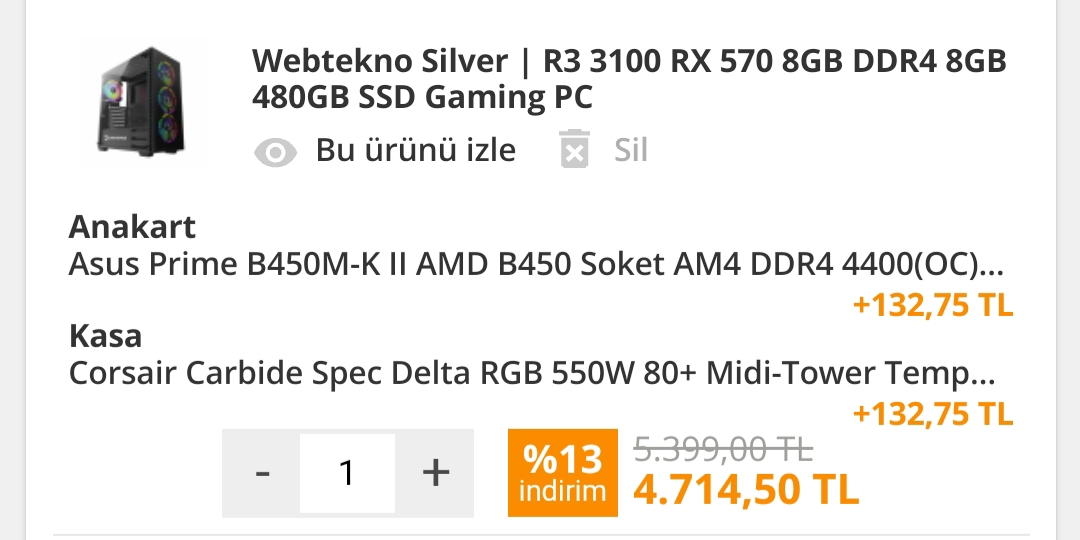Expand the truncated Corsair case description ellipsis
The height and width of the screenshot is (540, 1080).
984,376
